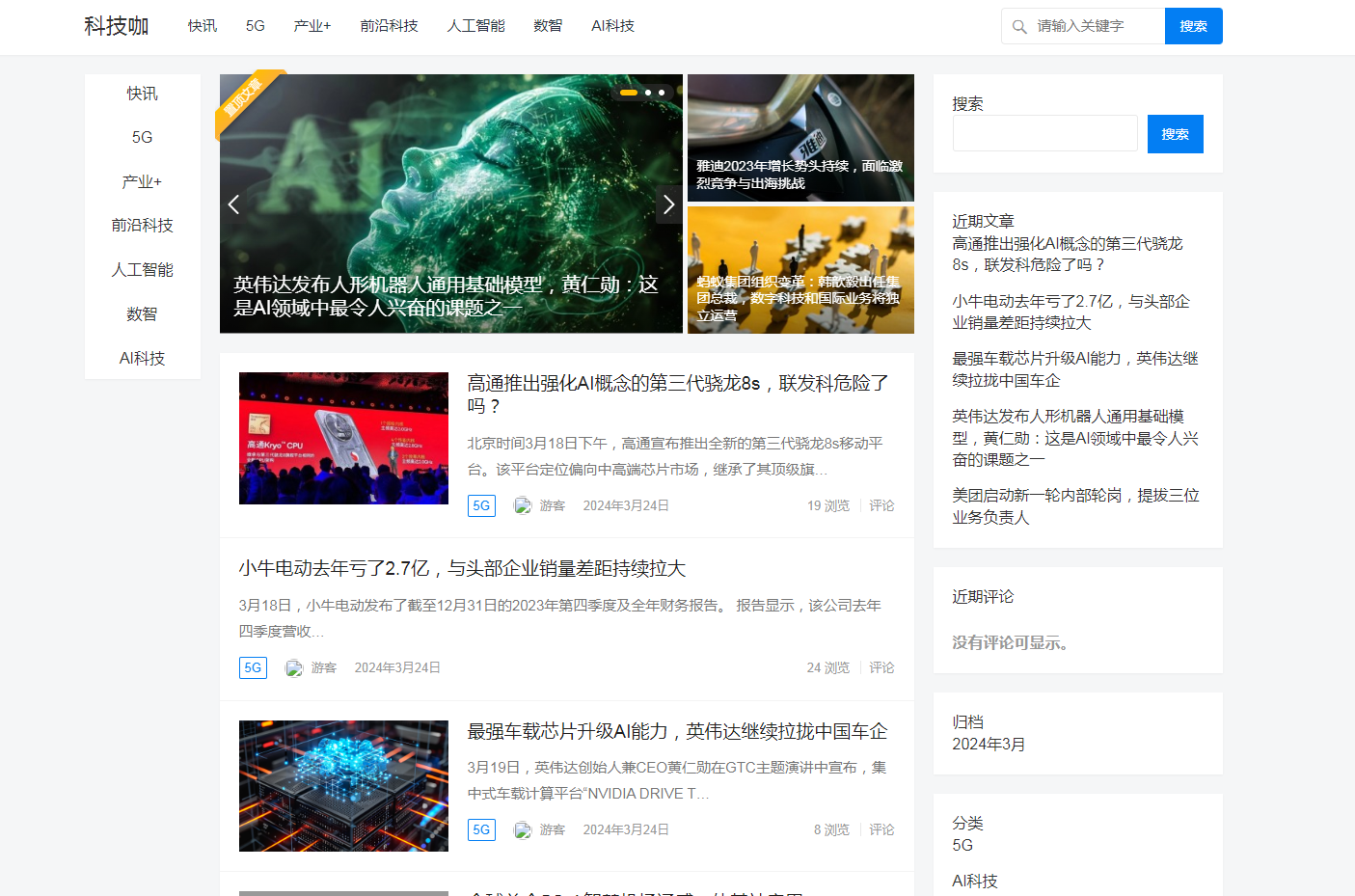Select 产业+ in the left sidebar
This screenshot has height=896, width=1355.
143,181
